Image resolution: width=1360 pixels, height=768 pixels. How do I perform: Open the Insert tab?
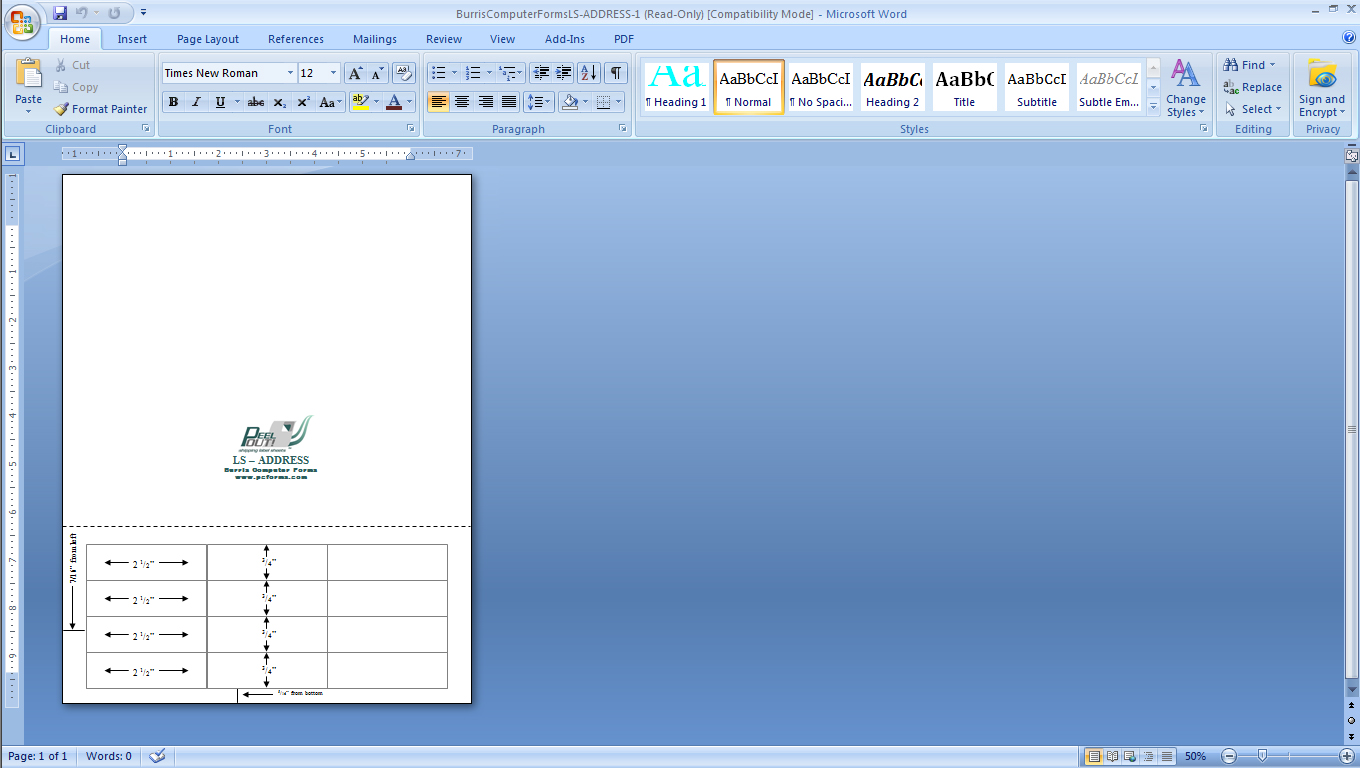(132, 39)
